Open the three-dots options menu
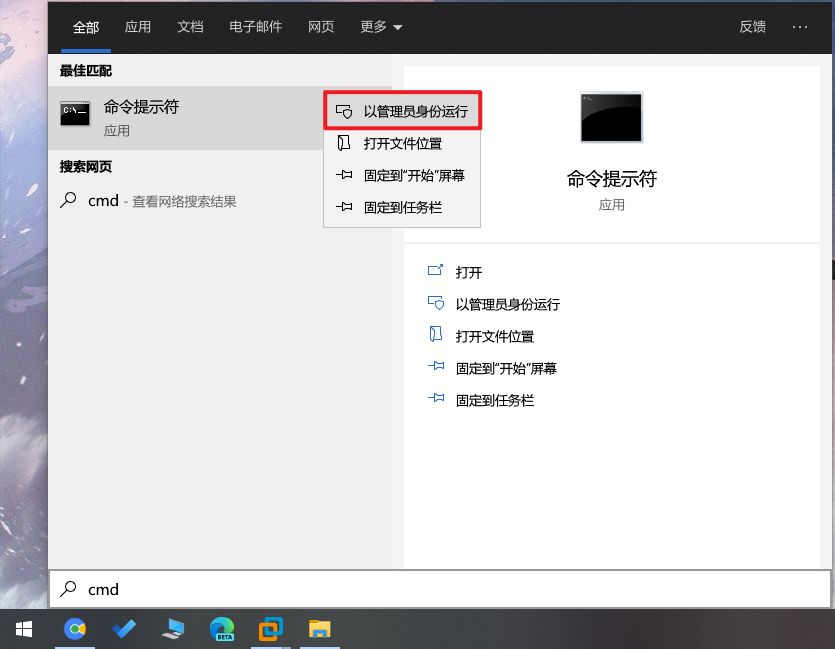Screen dimensions: 835x649 [x=800, y=27]
